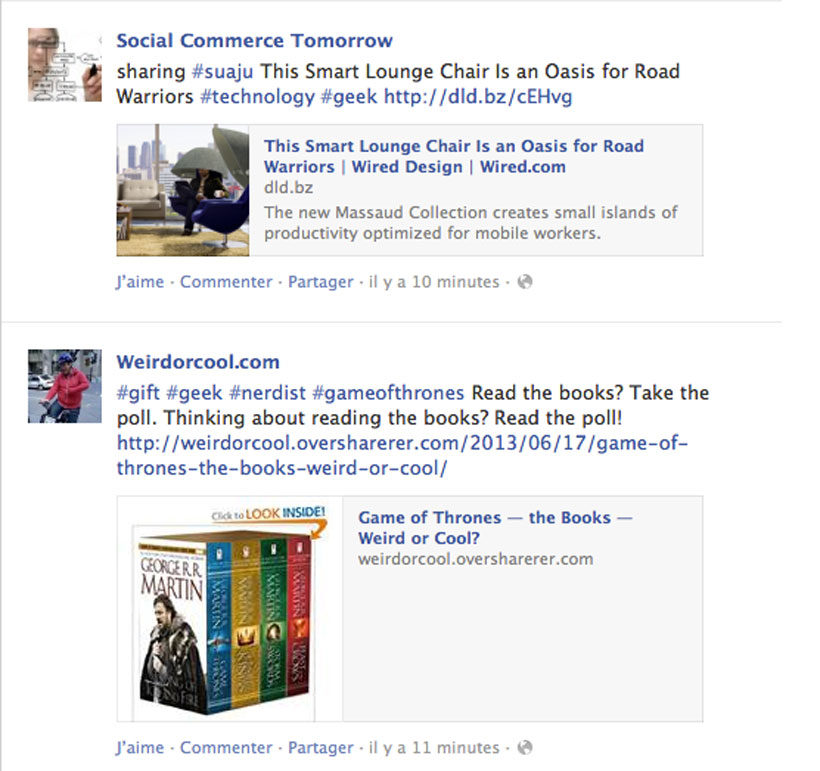
Task: Visit the Social Commerce Tomorrow page name
Action: click(x=255, y=41)
